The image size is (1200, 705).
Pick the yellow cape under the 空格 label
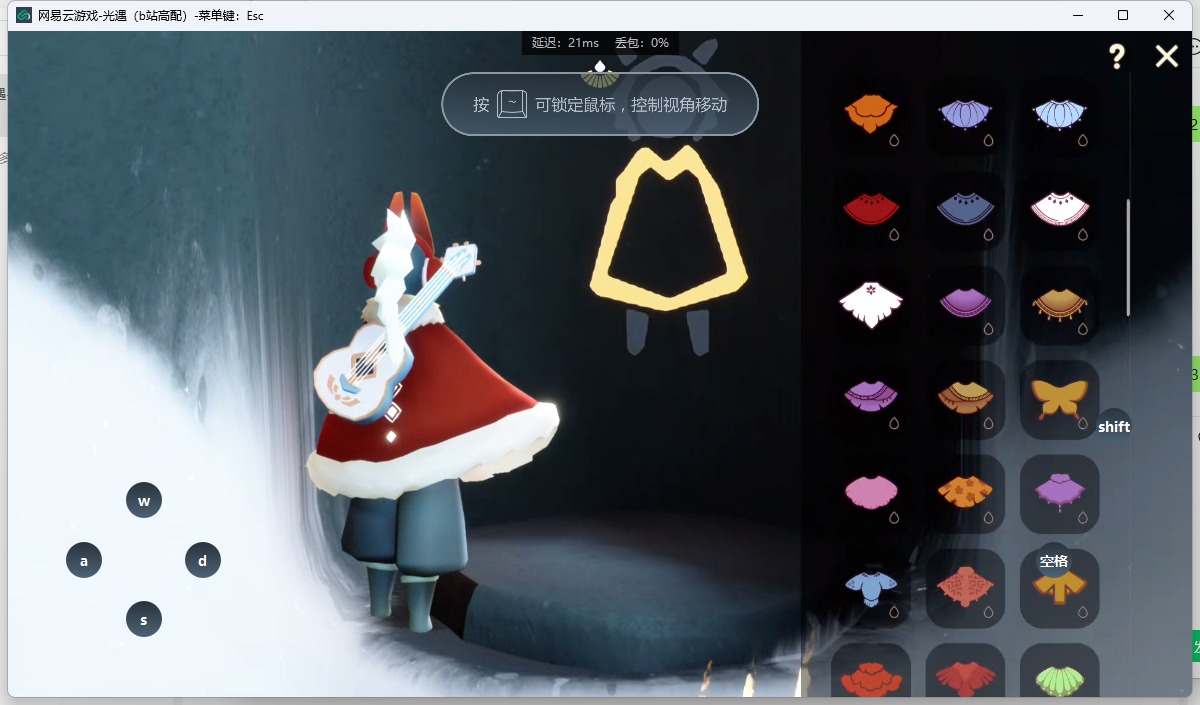1059,588
